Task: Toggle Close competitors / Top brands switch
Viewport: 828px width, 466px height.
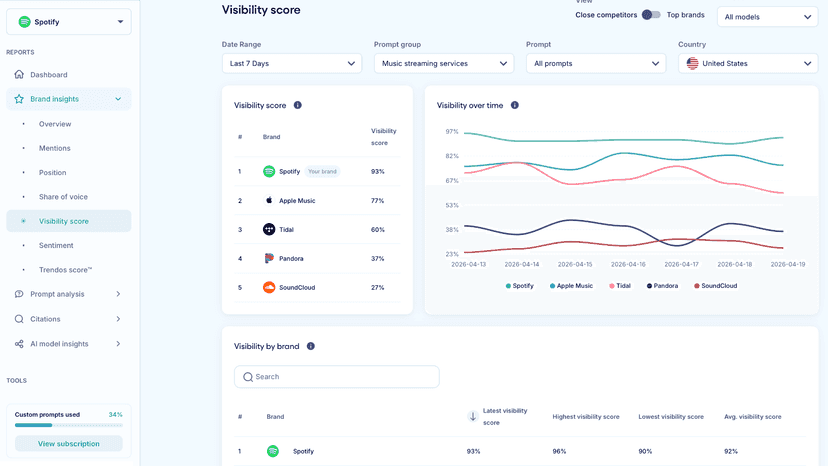Action: (x=651, y=15)
